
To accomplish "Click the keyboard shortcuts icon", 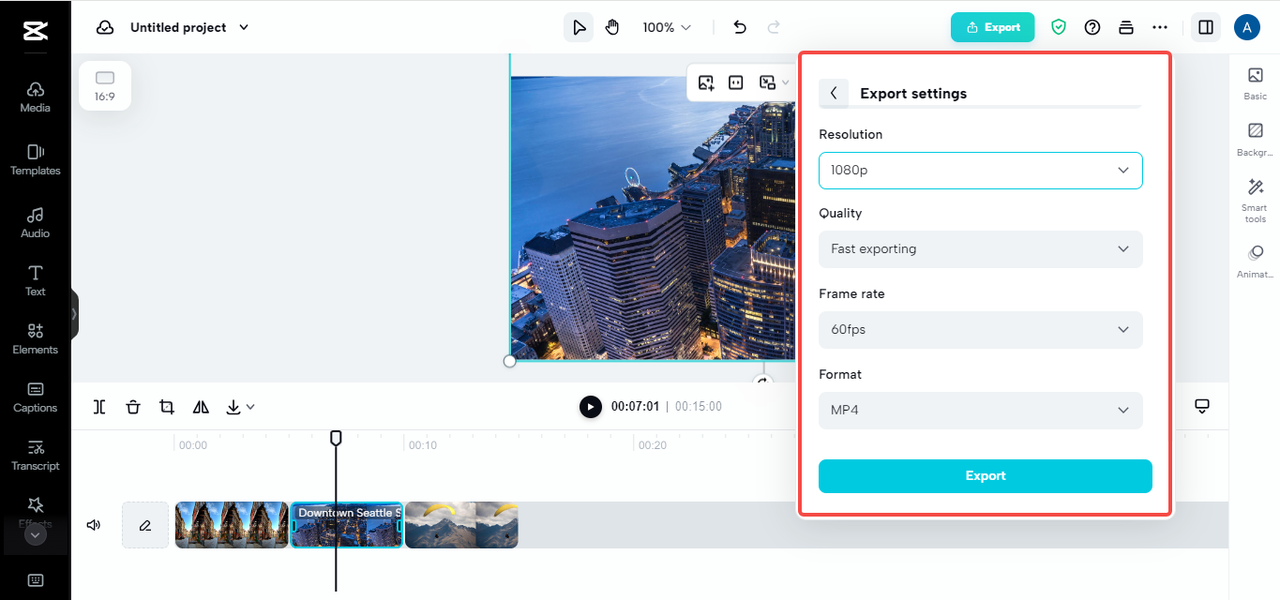I will point(35,580).
